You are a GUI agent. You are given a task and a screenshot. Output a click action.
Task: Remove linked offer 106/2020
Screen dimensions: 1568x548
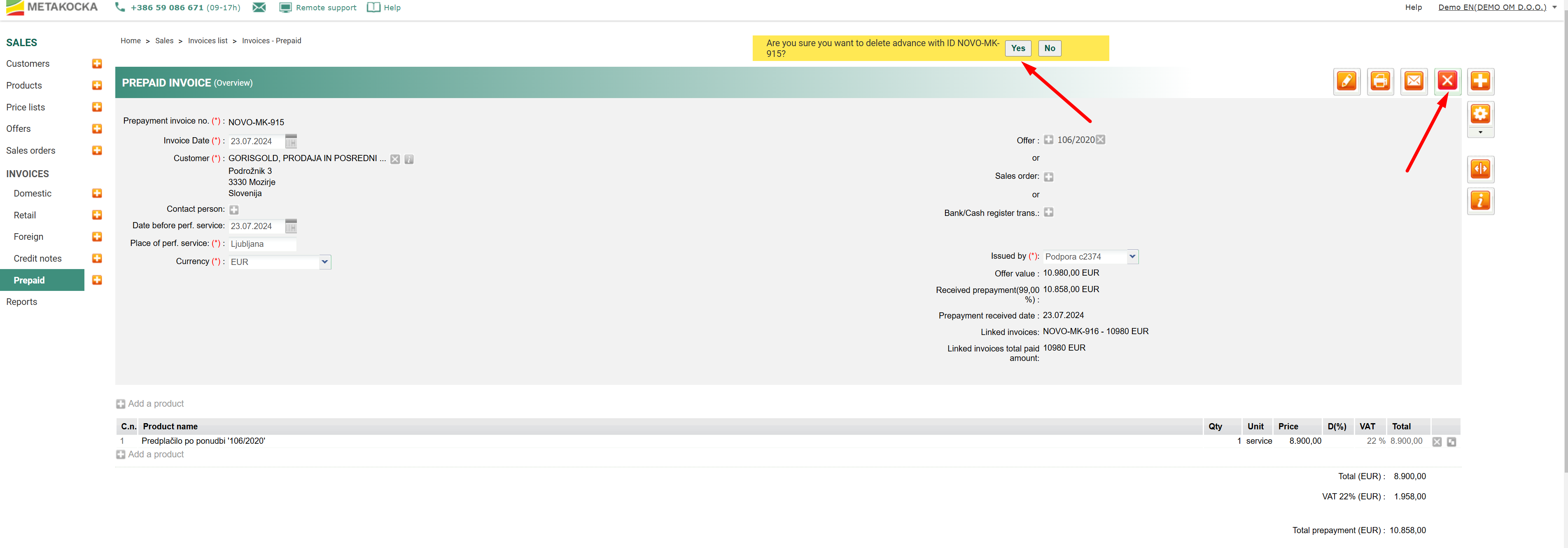(x=1101, y=140)
